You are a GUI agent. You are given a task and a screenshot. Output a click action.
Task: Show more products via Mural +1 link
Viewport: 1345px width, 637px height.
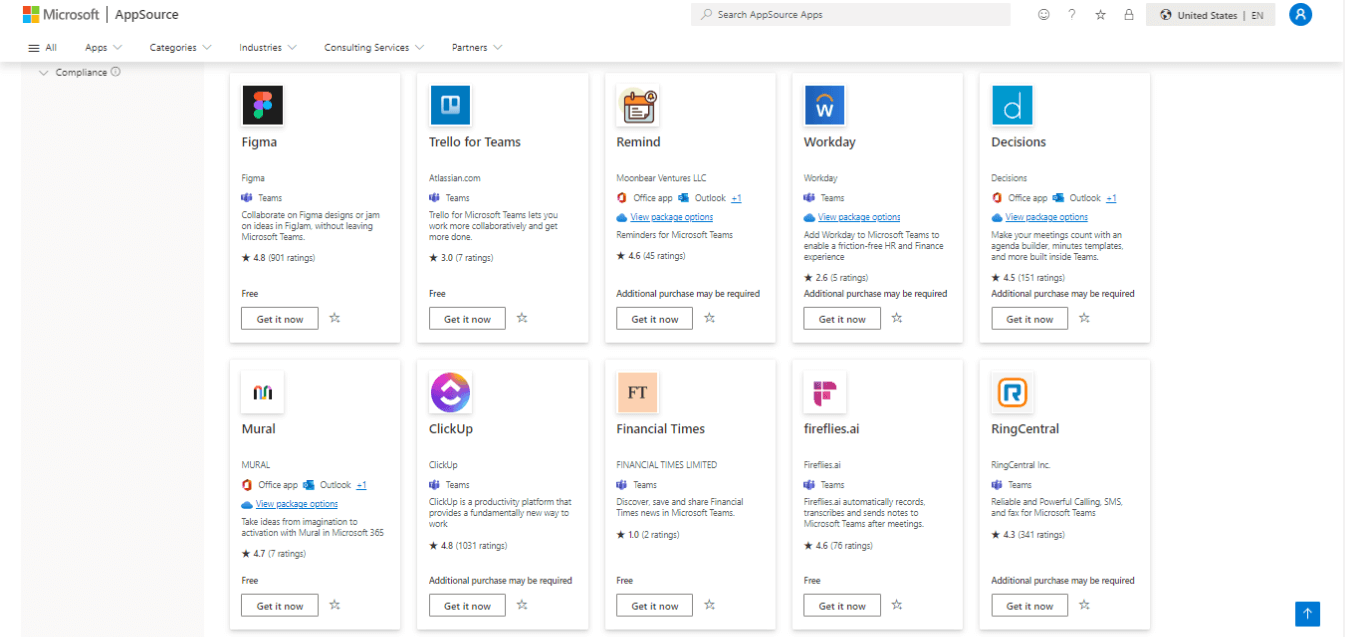(x=361, y=485)
